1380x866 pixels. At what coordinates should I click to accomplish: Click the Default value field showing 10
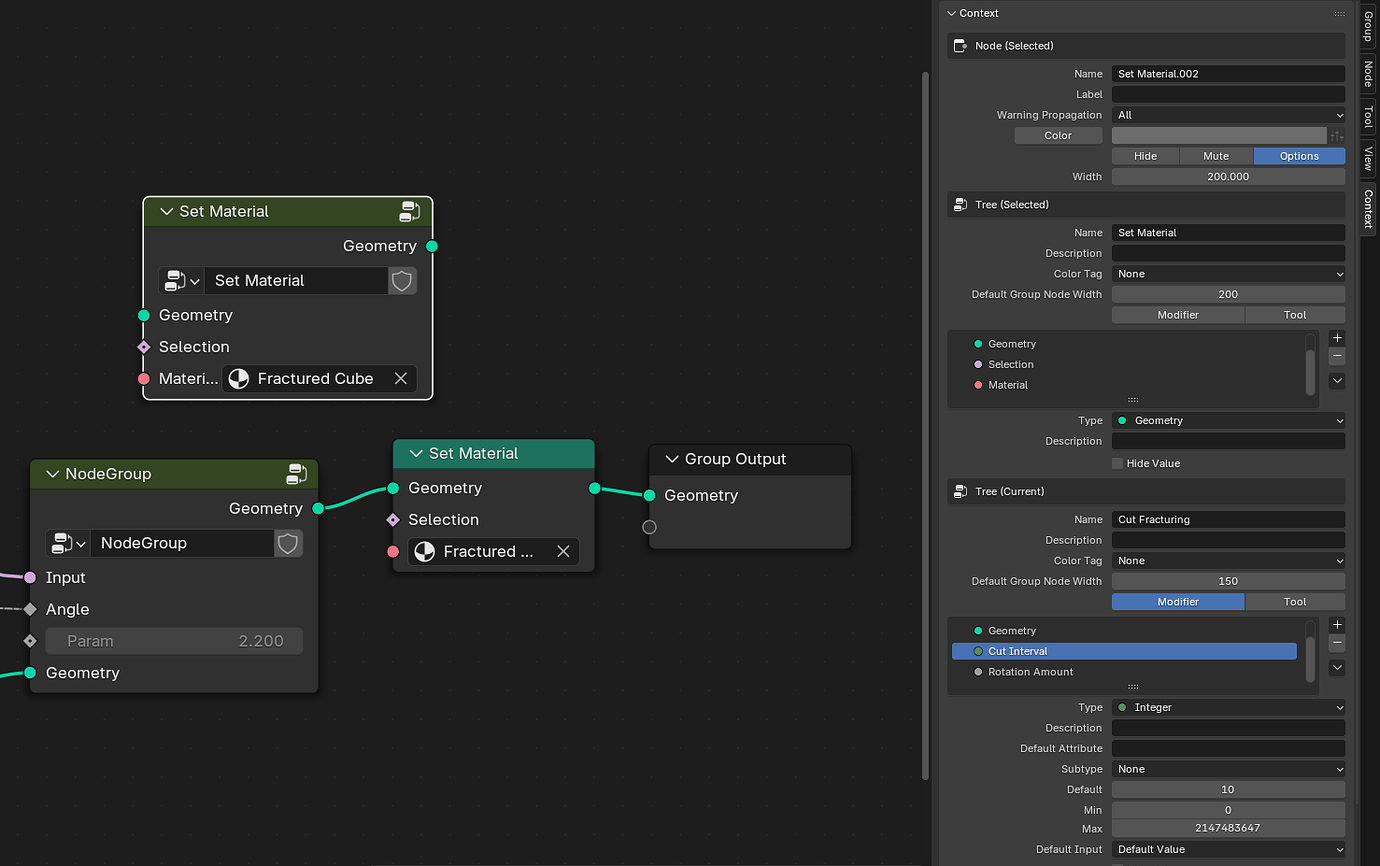click(1228, 790)
